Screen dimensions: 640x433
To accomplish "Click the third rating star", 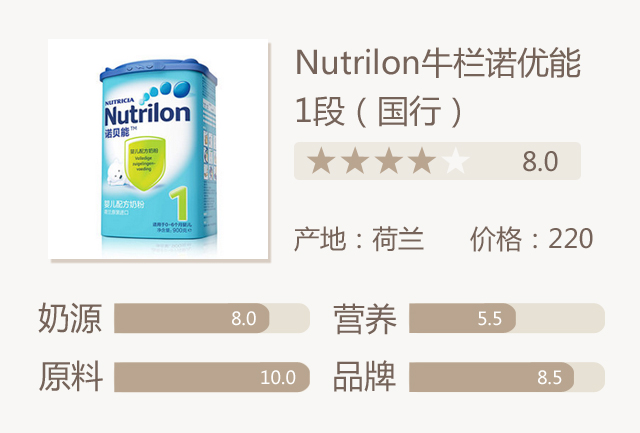I will point(389,160).
